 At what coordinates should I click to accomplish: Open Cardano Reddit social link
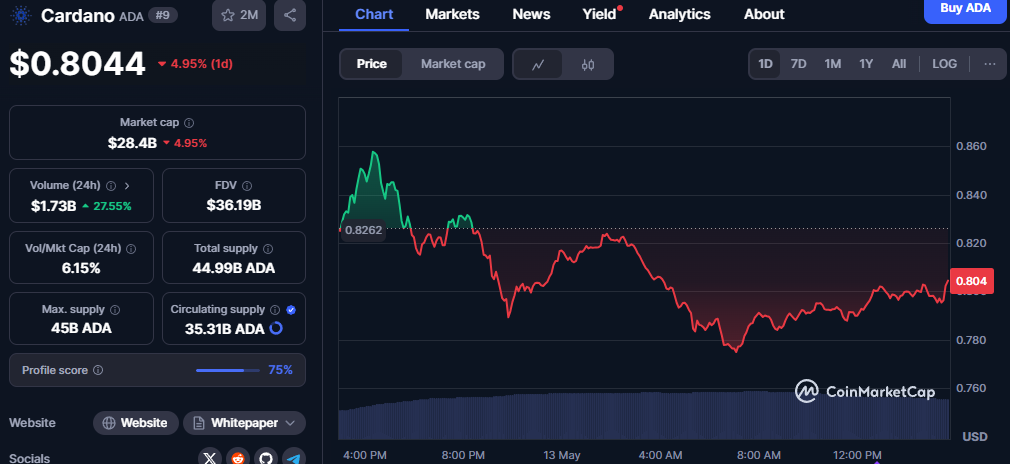point(238,458)
